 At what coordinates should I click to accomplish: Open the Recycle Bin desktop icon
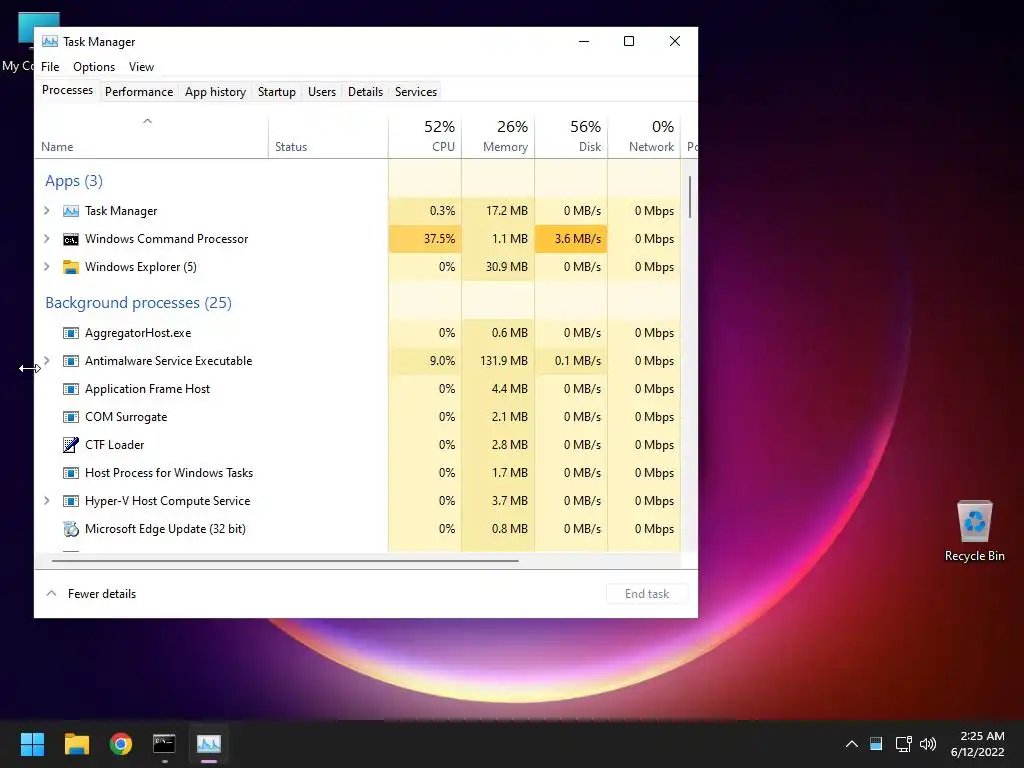pyautogui.click(x=974, y=531)
